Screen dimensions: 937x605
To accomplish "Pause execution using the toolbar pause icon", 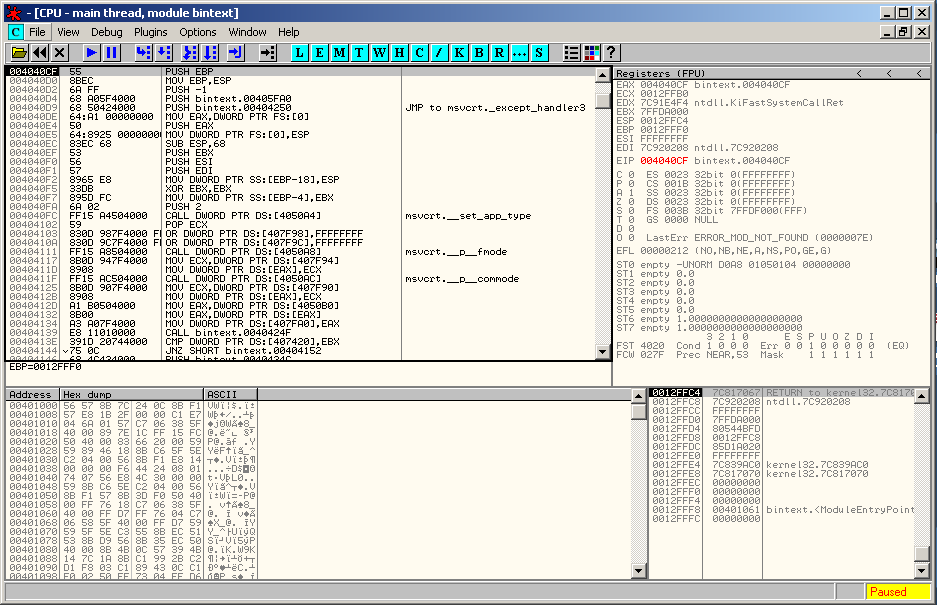I will tap(111, 52).
